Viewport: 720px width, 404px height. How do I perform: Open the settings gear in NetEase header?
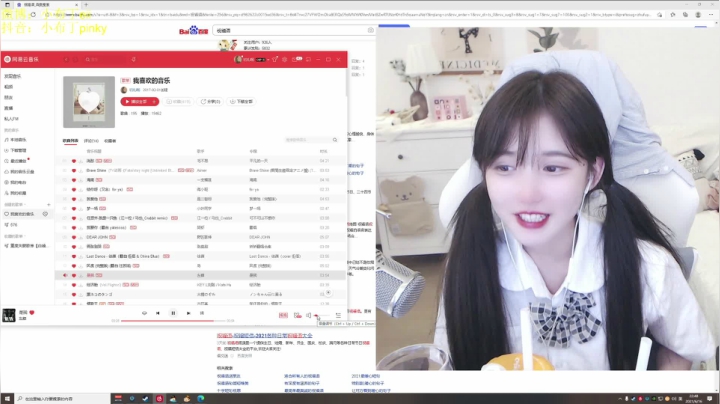[x=285, y=59]
